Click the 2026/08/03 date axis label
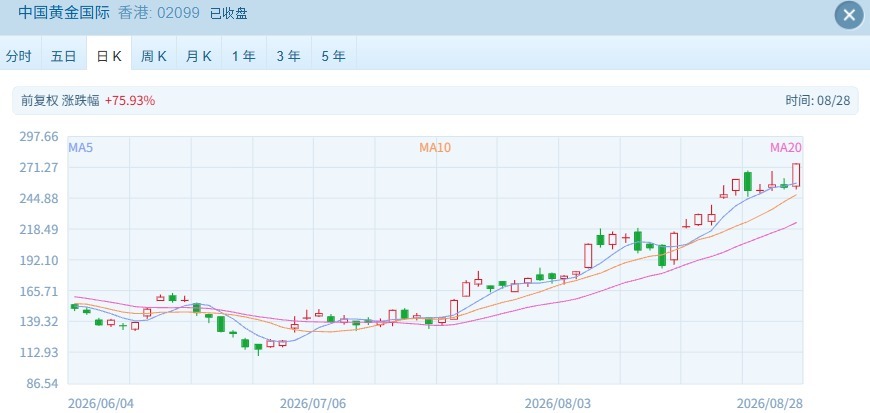870x413 pixels. click(558, 403)
